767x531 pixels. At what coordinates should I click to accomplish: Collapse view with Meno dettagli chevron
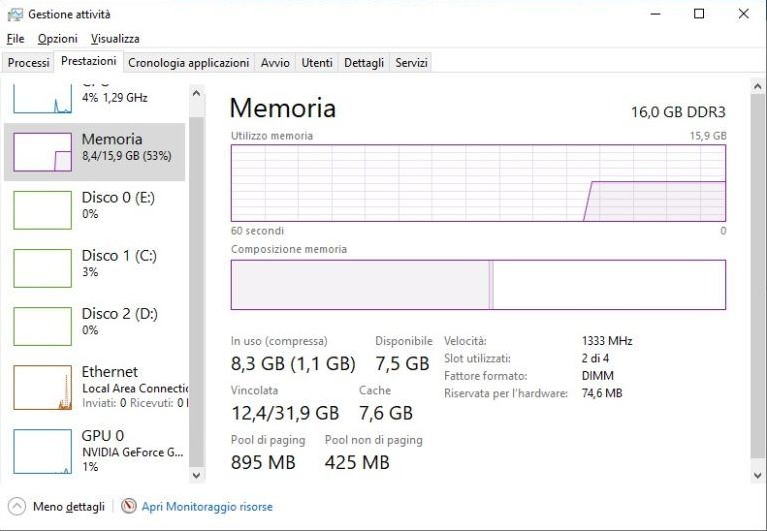(x=17, y=506)
